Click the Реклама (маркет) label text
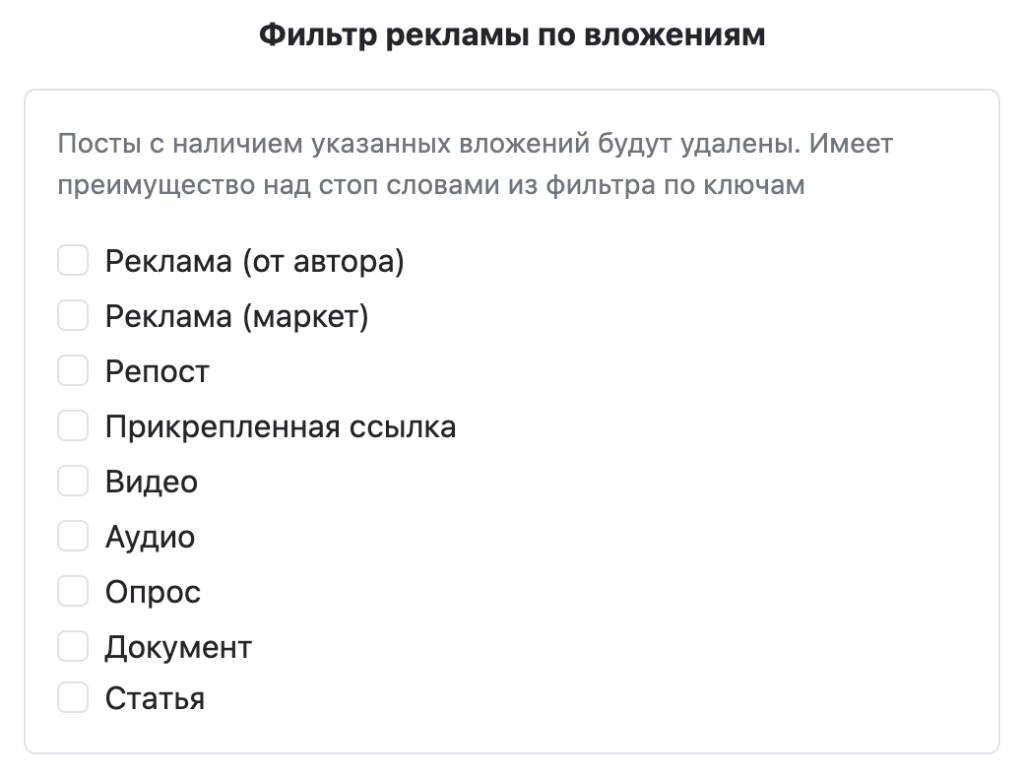1024x778 pixels. 237,317
